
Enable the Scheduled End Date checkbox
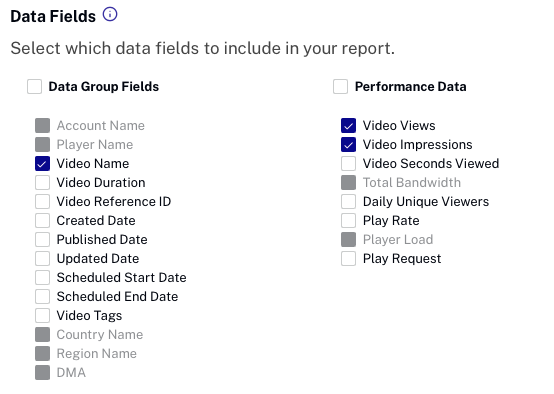[42, 297]
